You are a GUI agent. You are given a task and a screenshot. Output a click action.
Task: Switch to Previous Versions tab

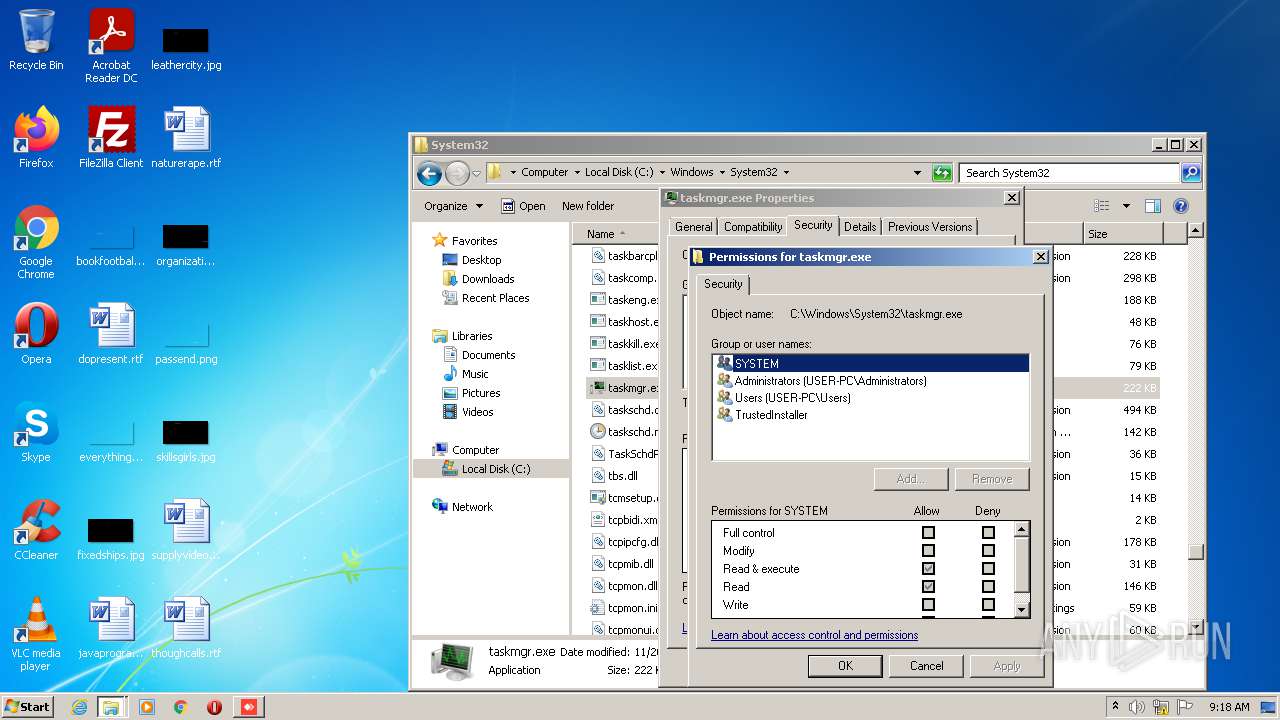[x=930, y=227]
